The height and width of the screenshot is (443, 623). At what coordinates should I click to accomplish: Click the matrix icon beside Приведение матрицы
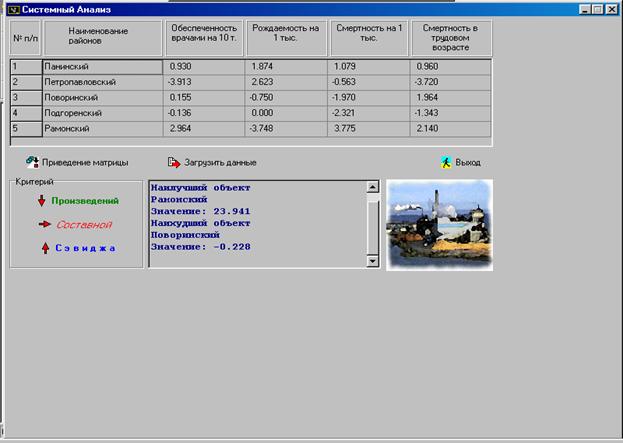click(x=32, y=161)
